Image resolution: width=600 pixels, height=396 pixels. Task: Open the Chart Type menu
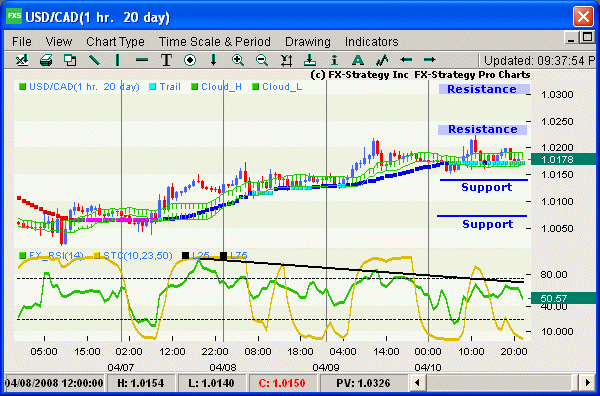tap(115, 41)
